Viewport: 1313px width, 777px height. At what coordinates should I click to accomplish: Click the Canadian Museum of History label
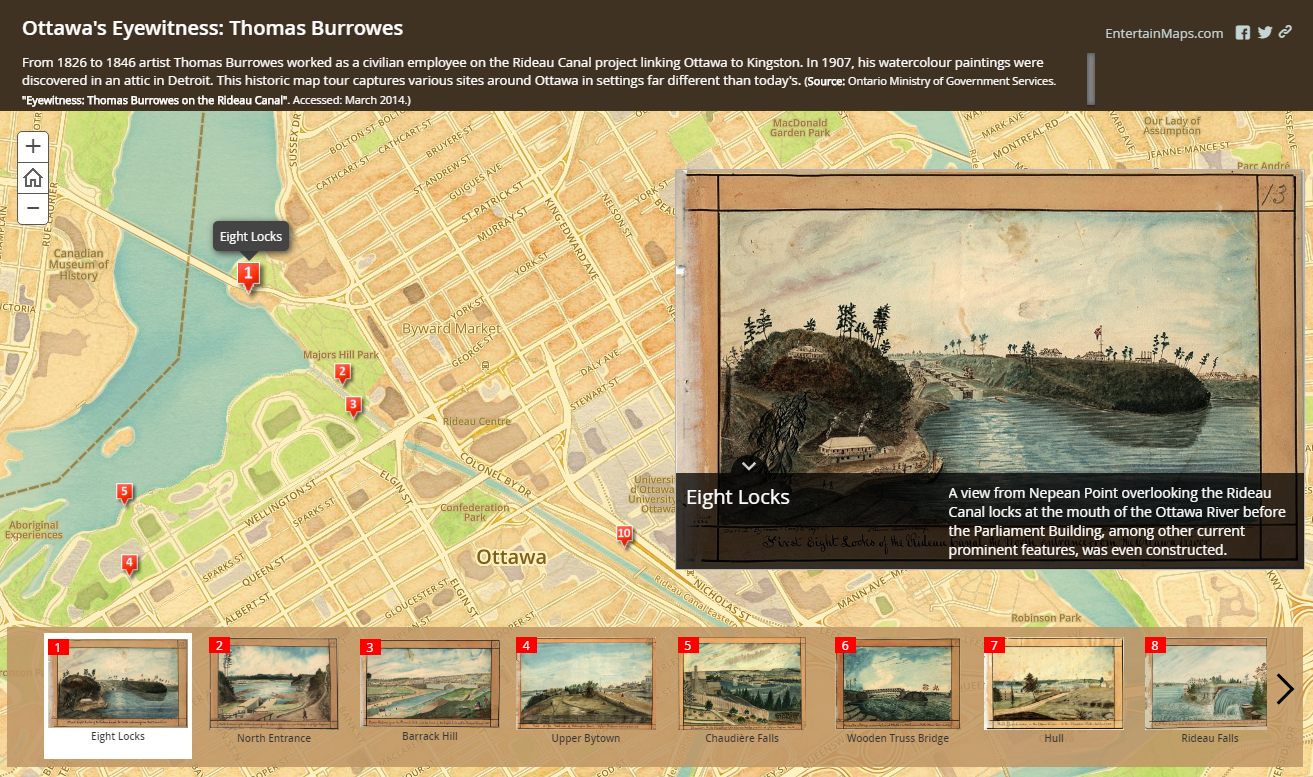point(79,265)
